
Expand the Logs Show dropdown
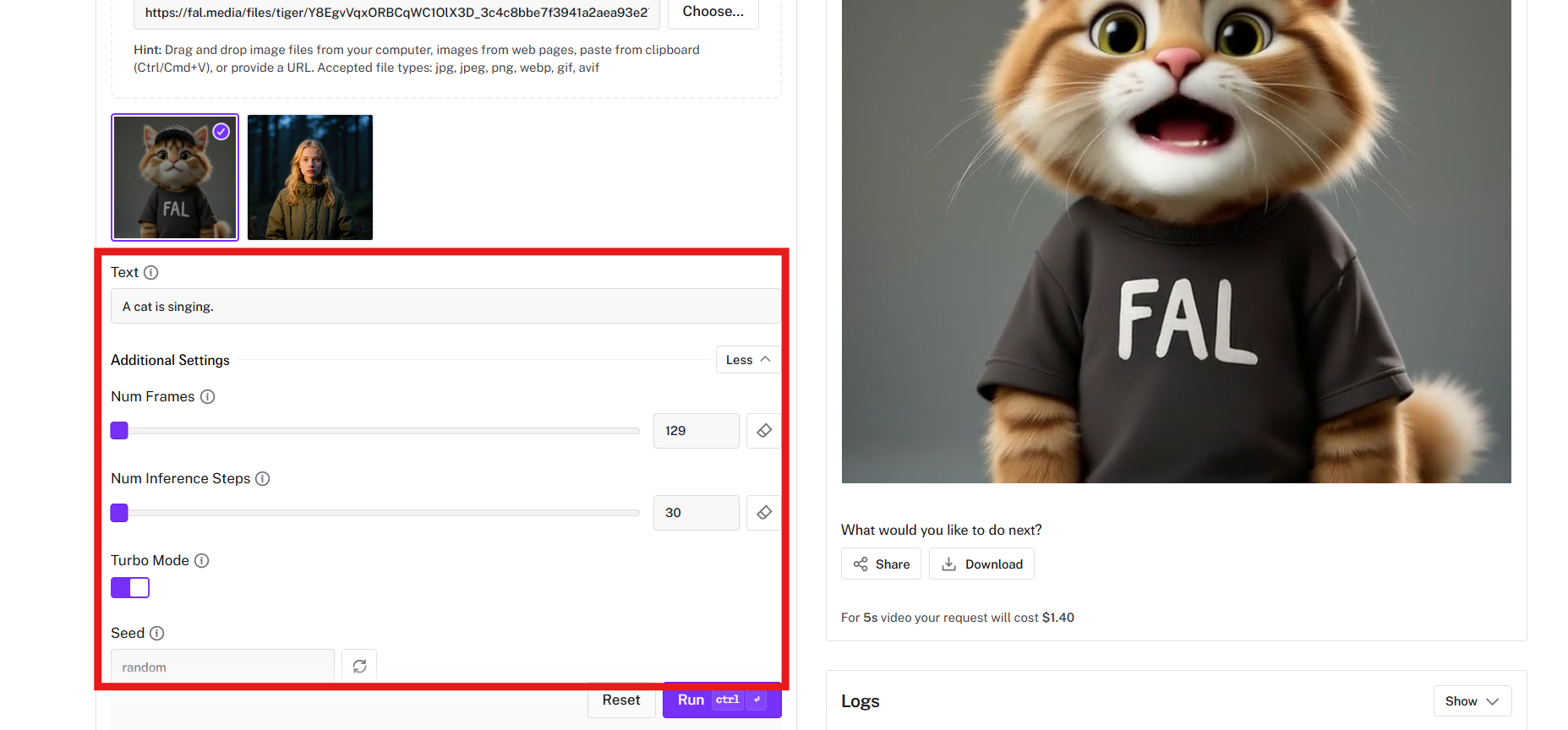1472,701
